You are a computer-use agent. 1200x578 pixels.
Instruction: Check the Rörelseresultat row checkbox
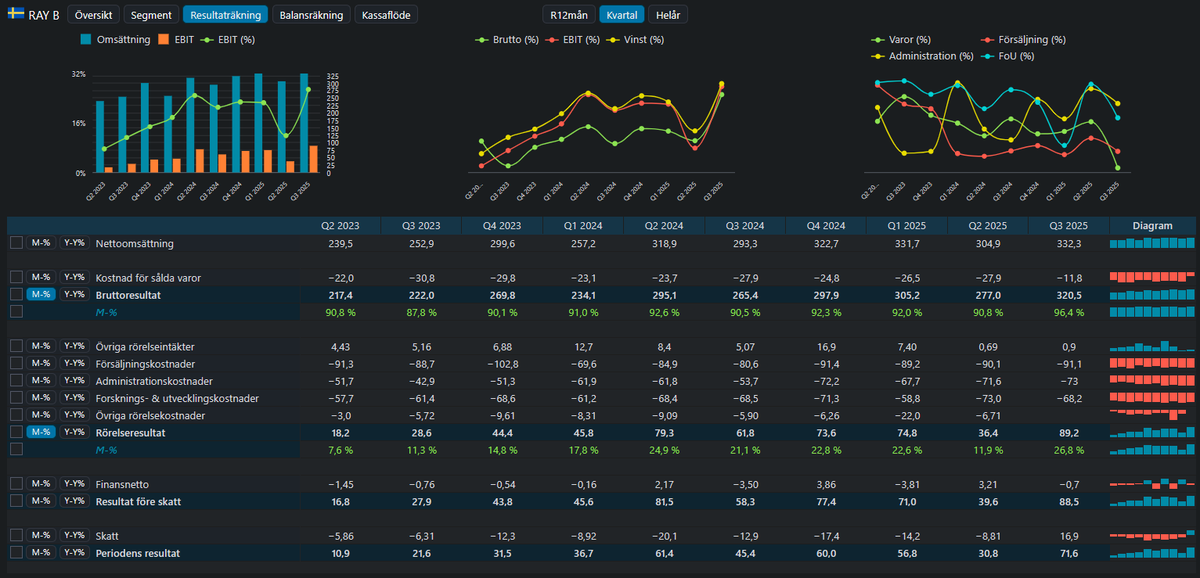click(x=16, y=432)
